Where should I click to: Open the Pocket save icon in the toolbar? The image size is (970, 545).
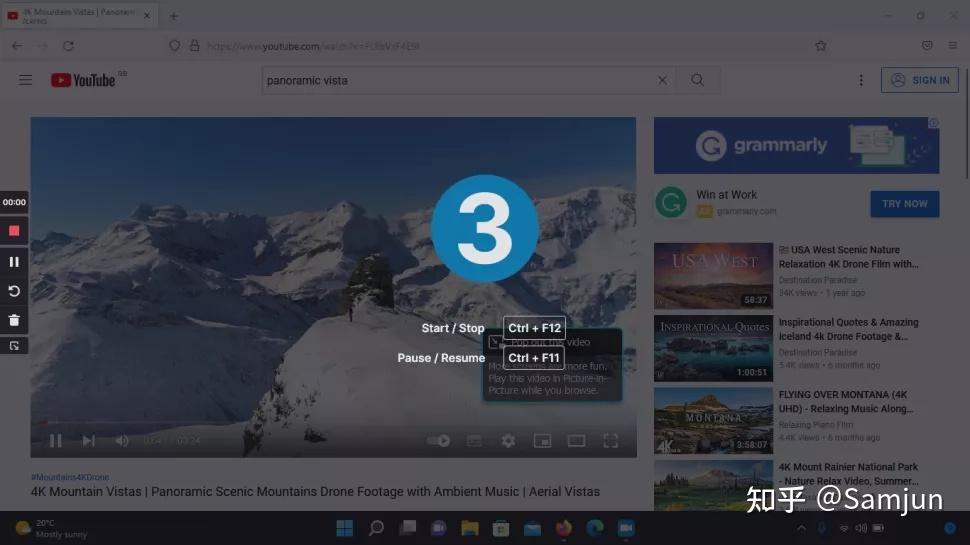tap(927, 46)
